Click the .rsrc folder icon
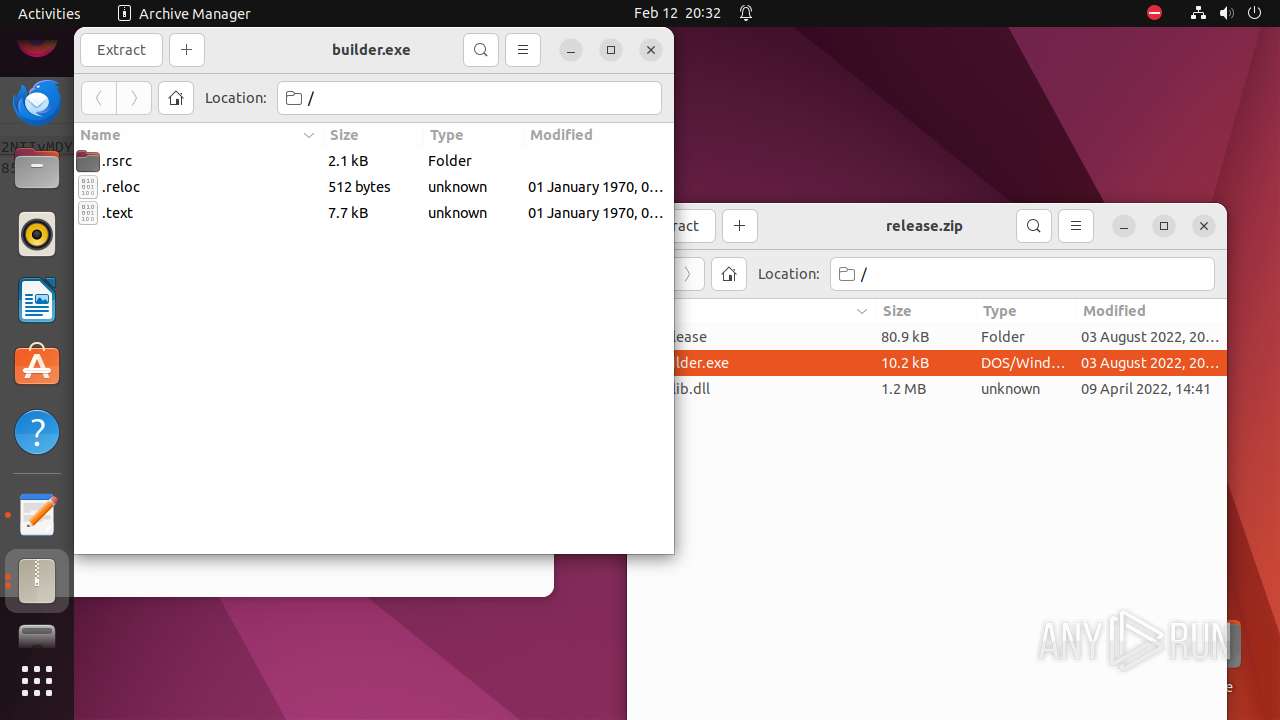1280x720 pixels. point(88,161)
